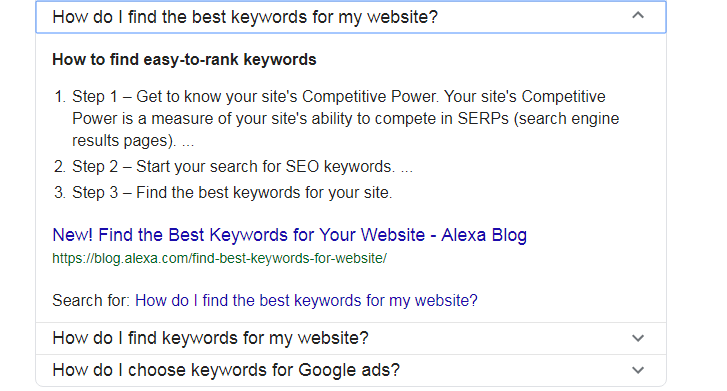Click the "How to find easy-to-rank keywords" heading
This screenshot has height=391, width=727.
[184, 59]
